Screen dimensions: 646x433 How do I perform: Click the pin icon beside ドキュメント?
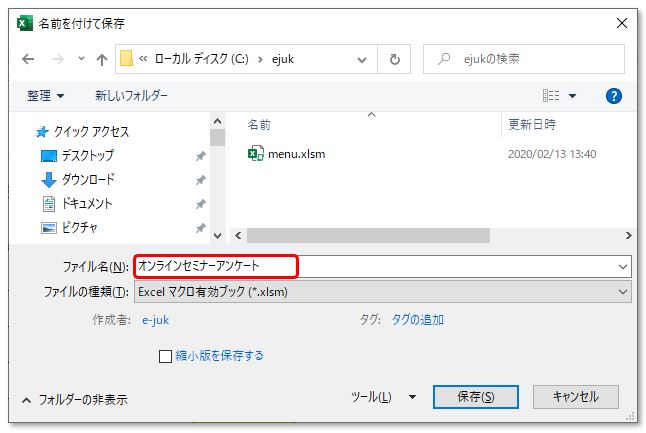pos(200,204)
